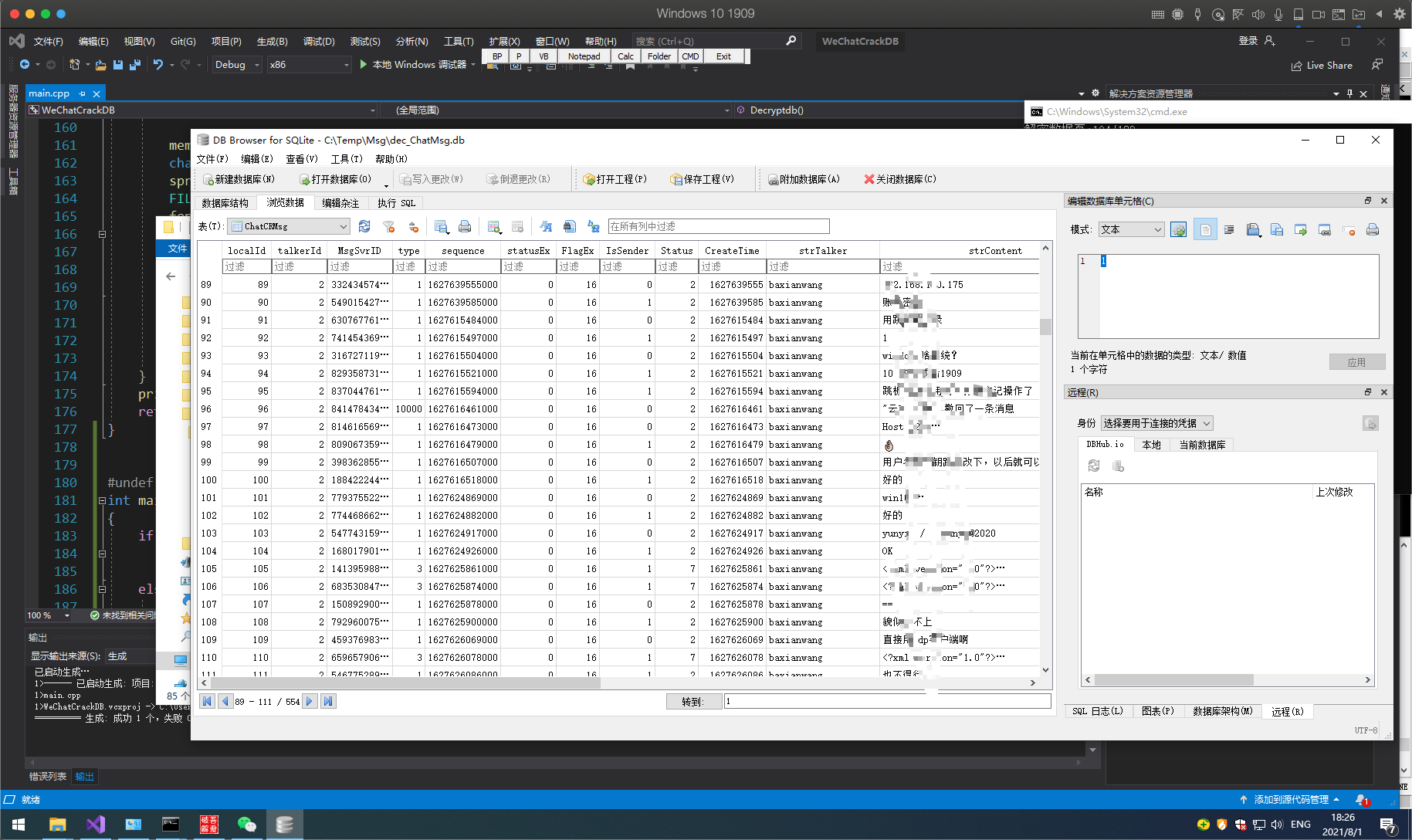The image size is (1412, 840).
Task: Open the x86 platform dropdown
Action: pyautogui.click(x=309, y=65)
